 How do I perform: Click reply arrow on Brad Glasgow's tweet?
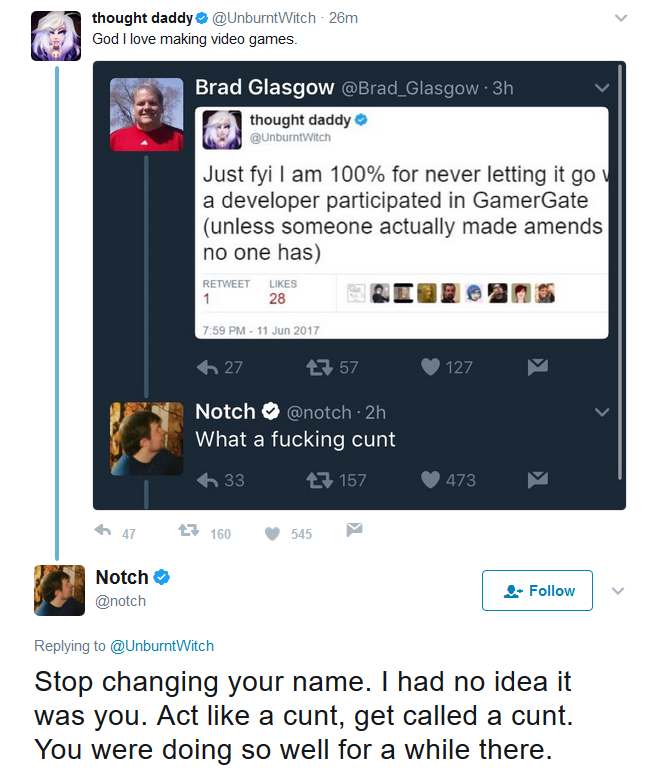click(207, 367)
